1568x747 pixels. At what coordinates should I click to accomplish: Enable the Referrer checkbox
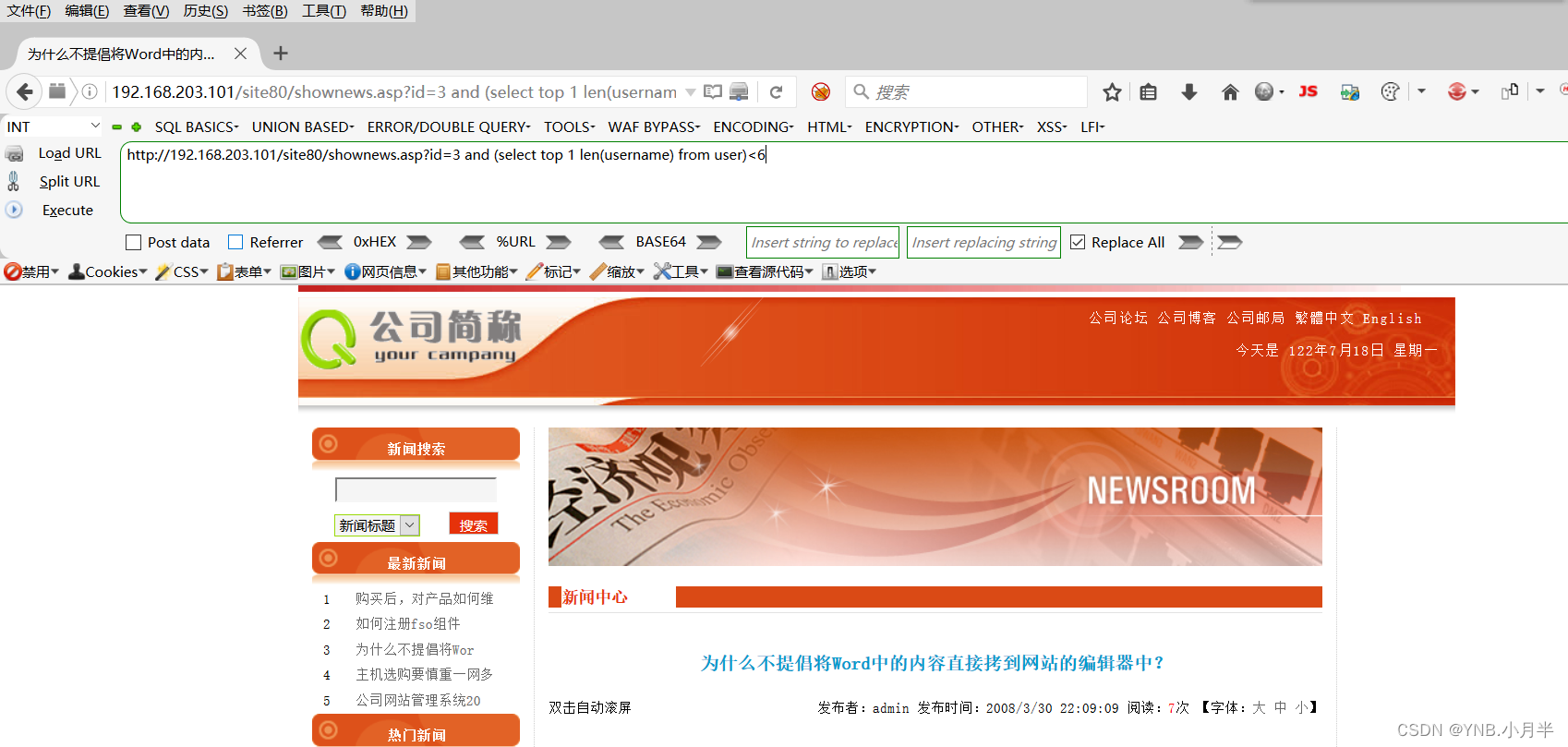coord(235,242)
